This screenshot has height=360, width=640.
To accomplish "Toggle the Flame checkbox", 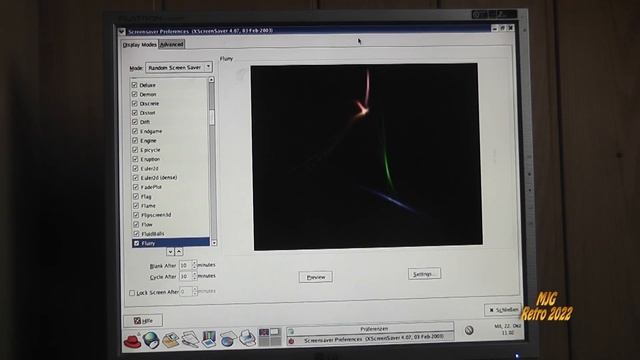I will [x=136, y=206].
